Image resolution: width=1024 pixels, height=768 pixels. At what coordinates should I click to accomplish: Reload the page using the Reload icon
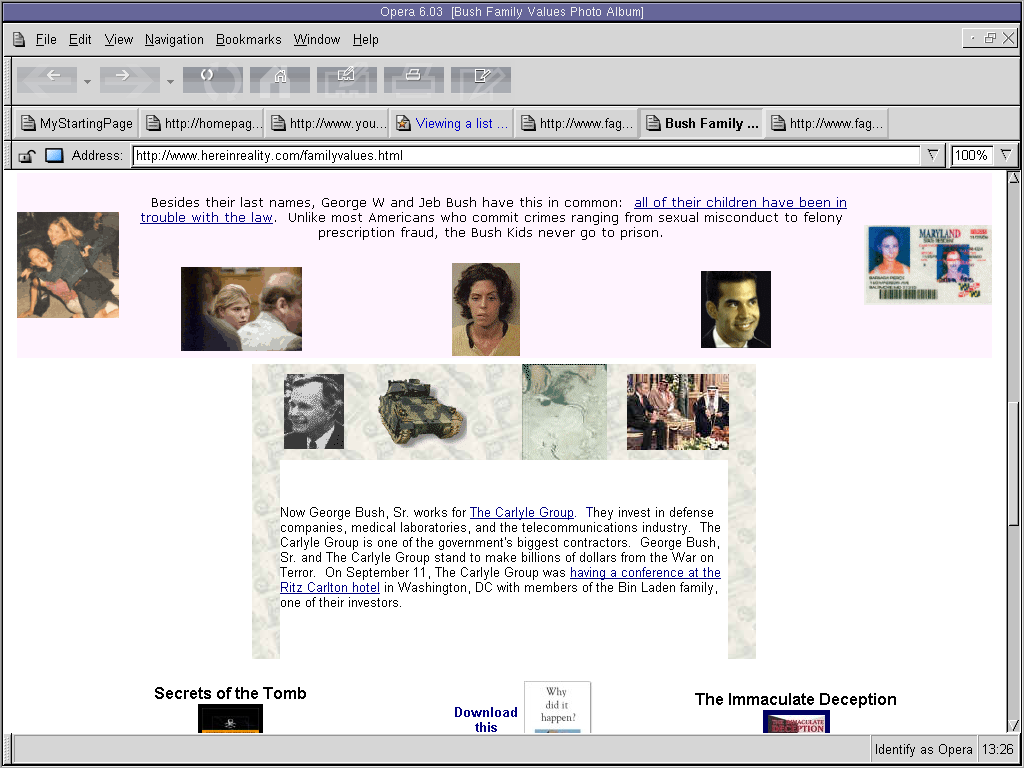[213, 79]
